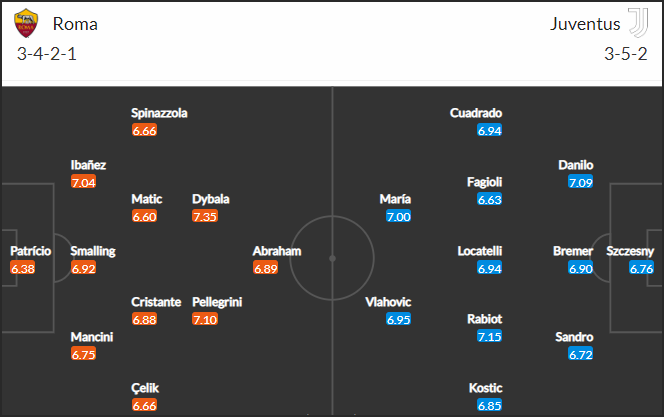Click player name Locatelli
Image resolution: width=664 pixels, height=417 pixels.
coord(480,251)
